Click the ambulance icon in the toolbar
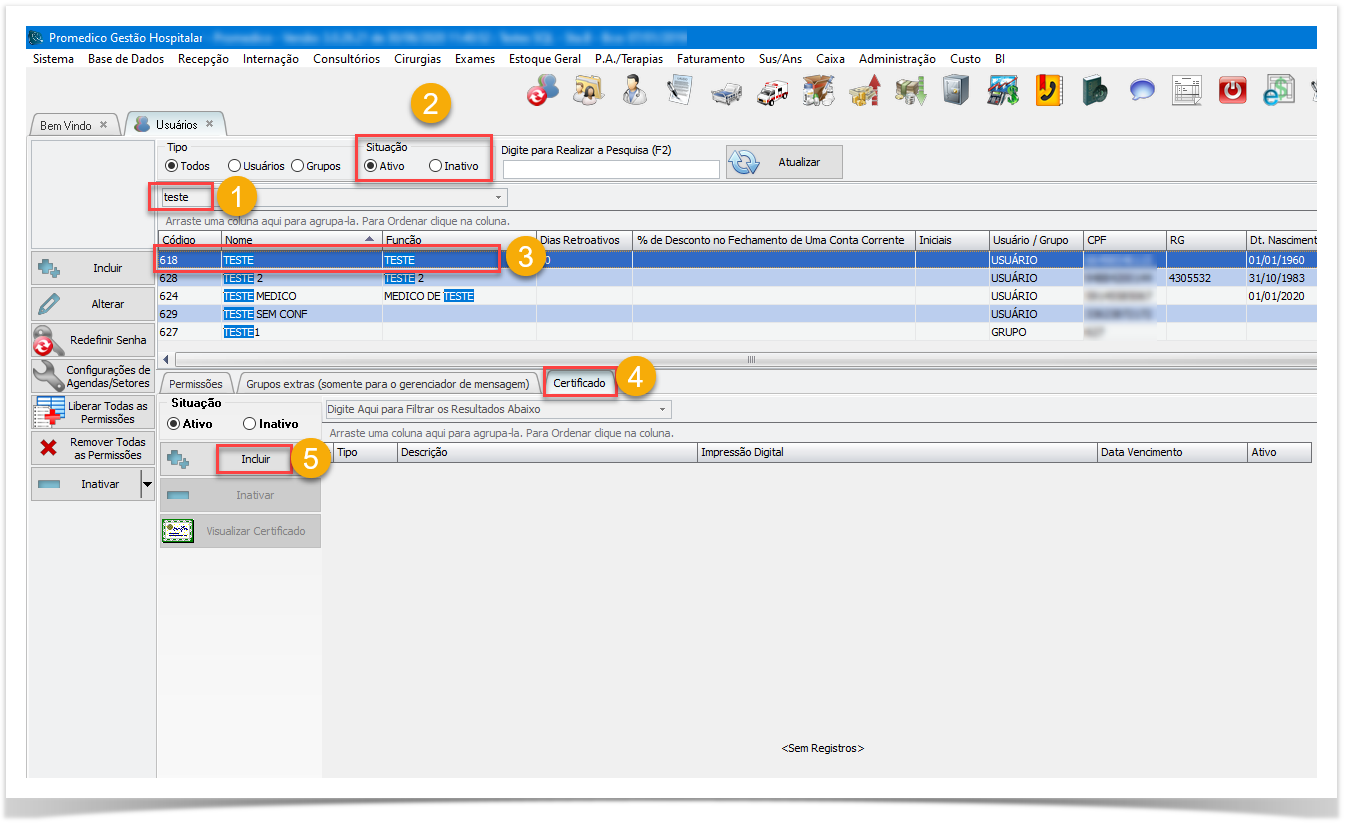The image size is (1351, 827). point(772,92)
